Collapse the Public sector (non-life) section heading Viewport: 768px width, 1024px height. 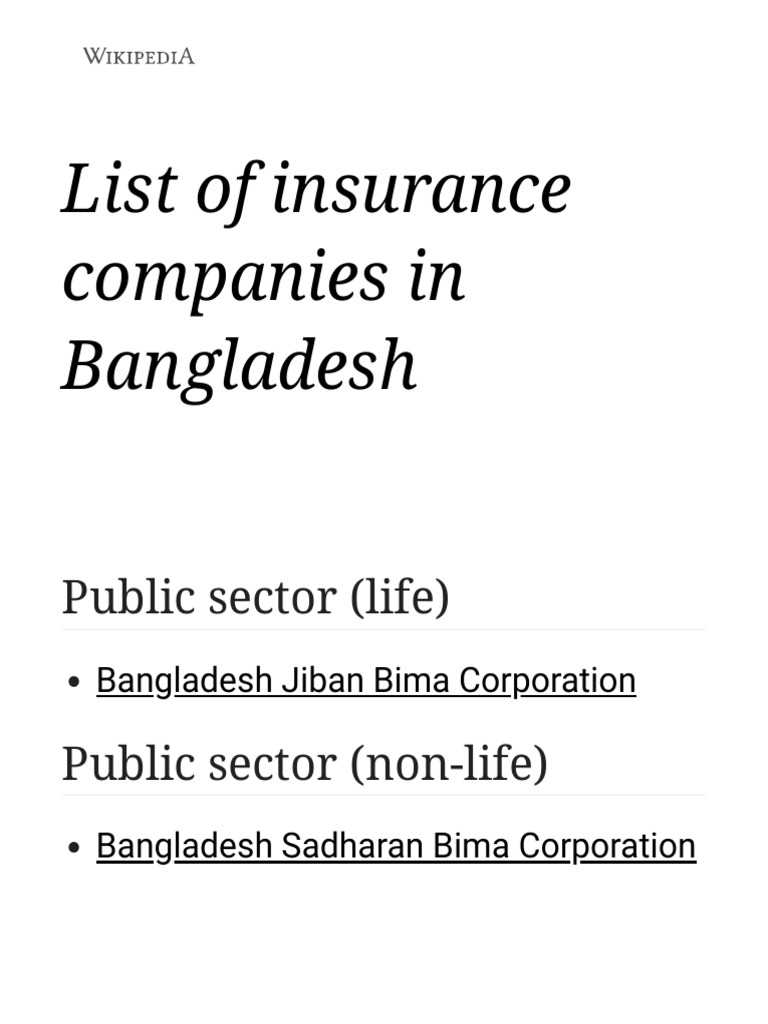[x=304, y=764]
